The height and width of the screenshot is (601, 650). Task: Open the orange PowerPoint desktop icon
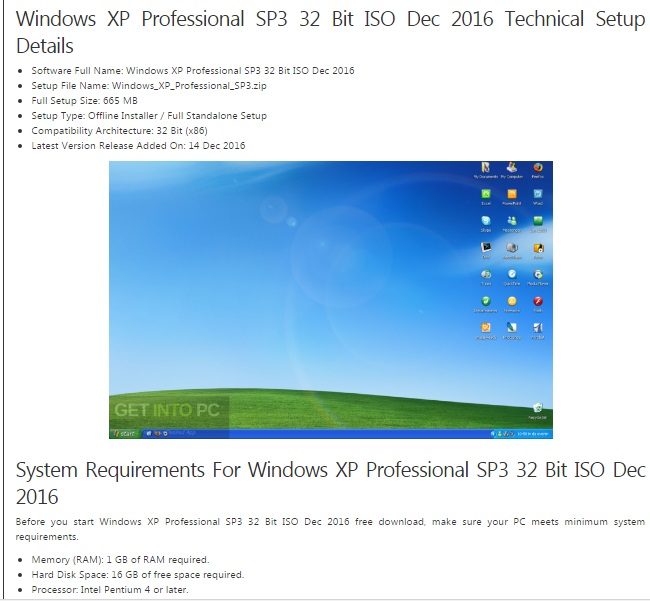coord(512,197)
